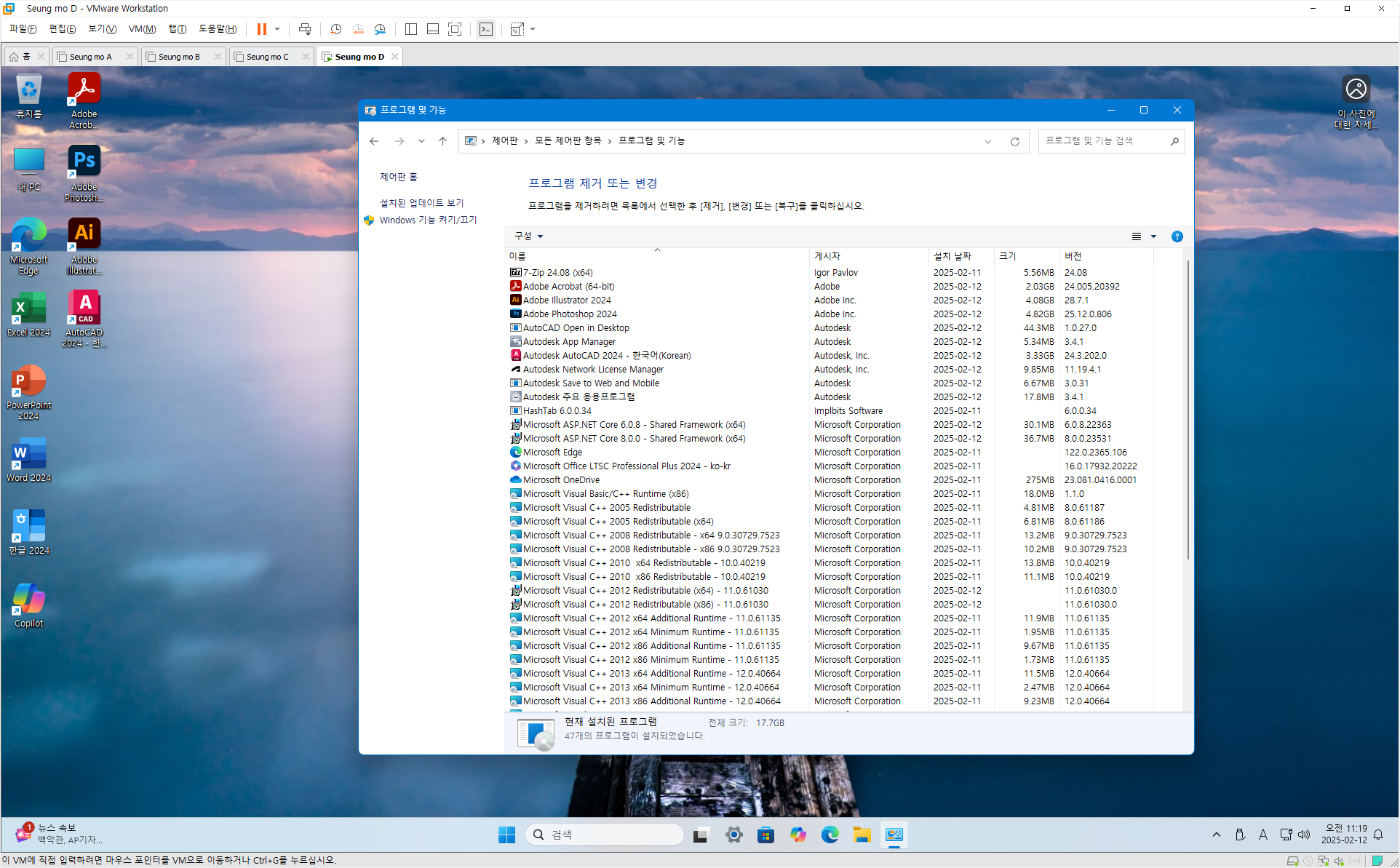The height and width of the screenshot is (868, 1400).
Task: Open the view options dropdown arrow
Action: pyautogui.click(x=1153, y=236)
